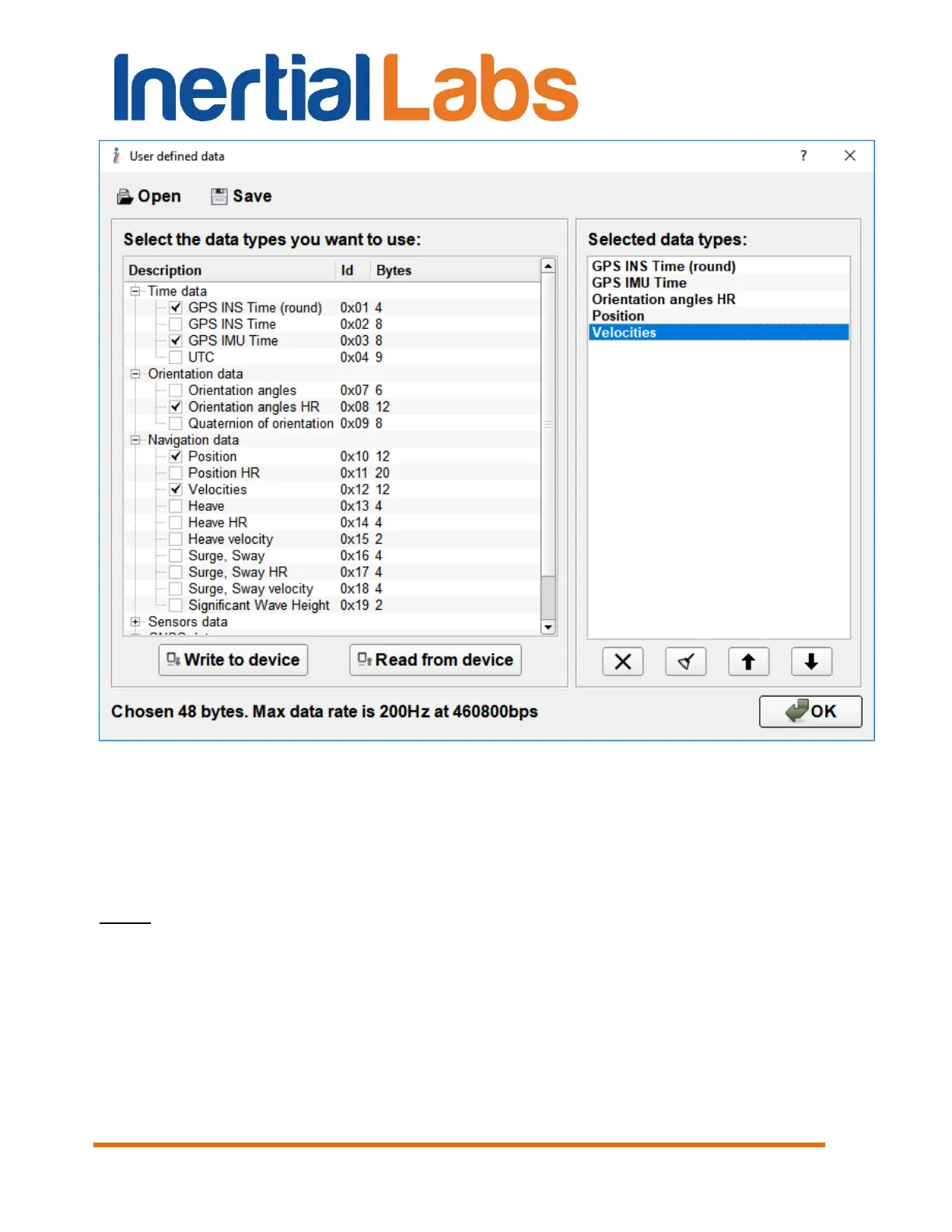Check the Heave HR checkbox
The height and width of the screenshot is (1232, 952).
tap(176, 523)
